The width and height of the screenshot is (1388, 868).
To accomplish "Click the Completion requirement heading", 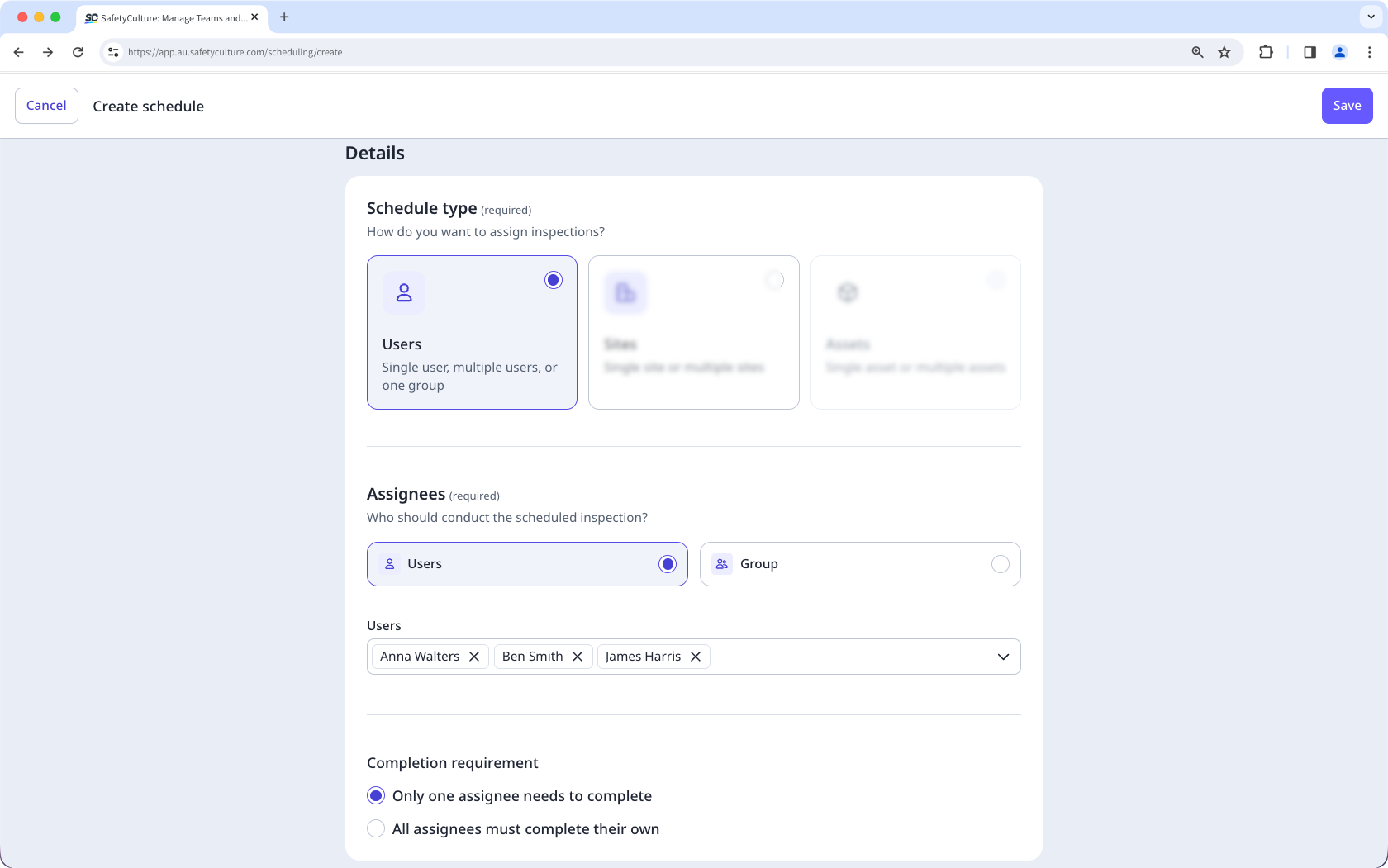I will (x=452, y=763).
